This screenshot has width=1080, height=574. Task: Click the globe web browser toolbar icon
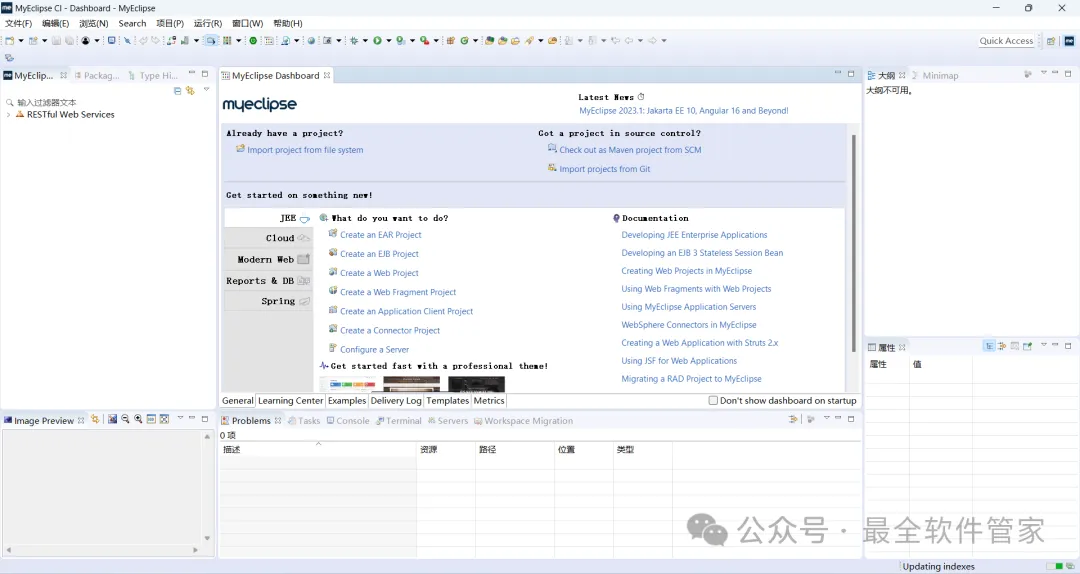click(311, 41)
